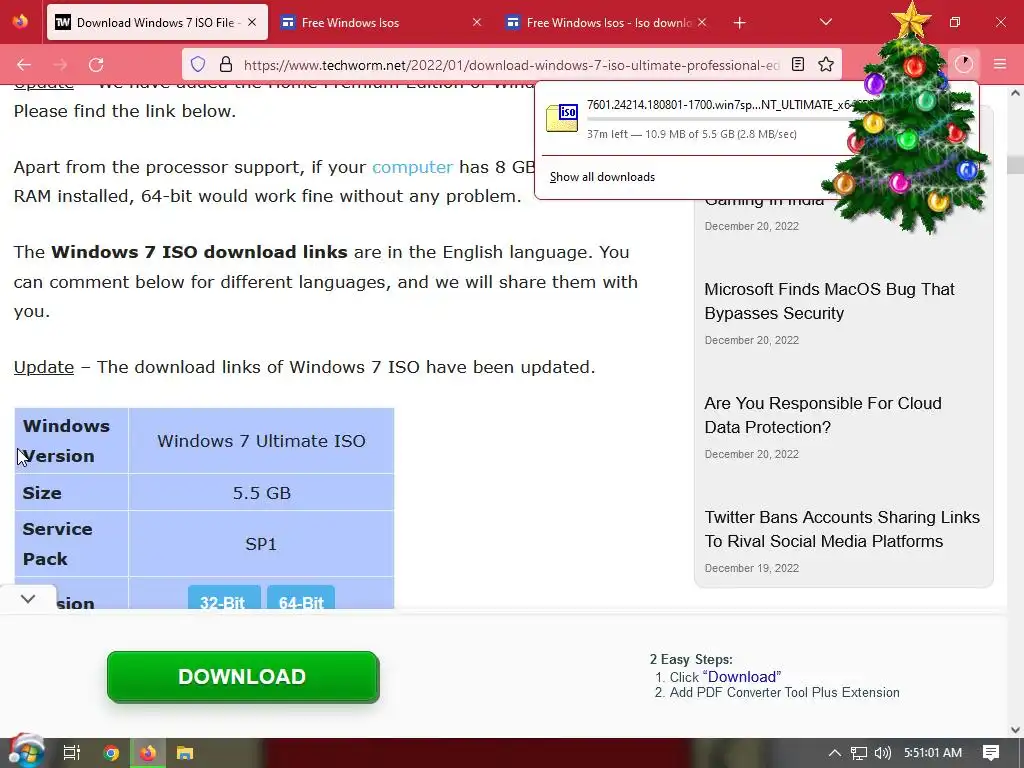Switch to the Free Windows Isos tab
1024x768 pixels.
click(x=381, y=22)
